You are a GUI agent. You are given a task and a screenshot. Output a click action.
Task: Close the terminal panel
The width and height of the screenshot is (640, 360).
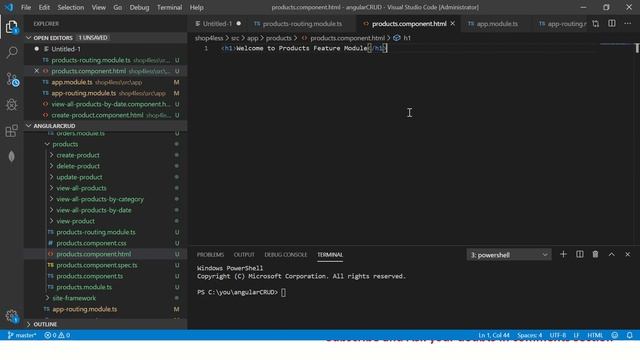627,254
